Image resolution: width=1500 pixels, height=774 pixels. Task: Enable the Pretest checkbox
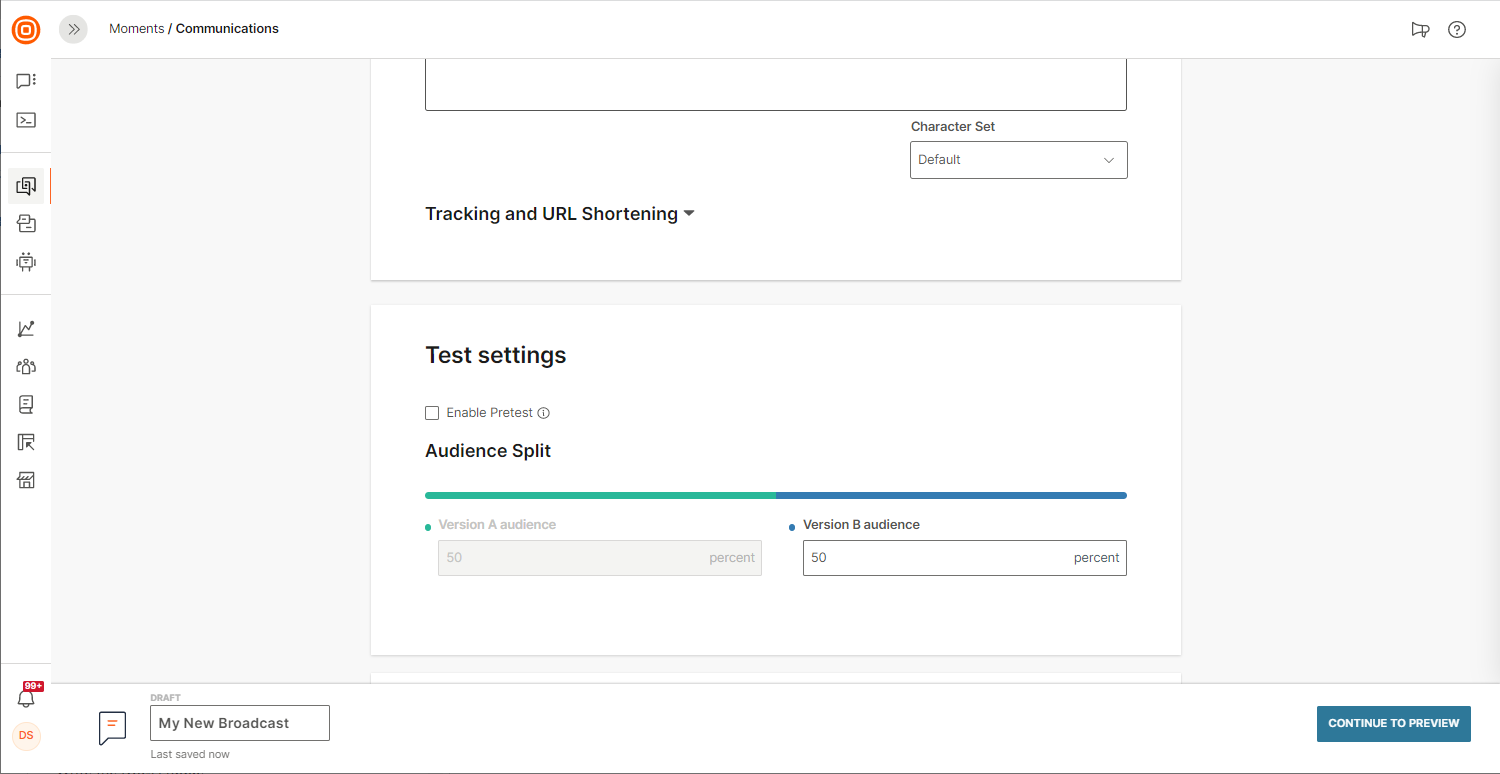[x=432, y=413]
